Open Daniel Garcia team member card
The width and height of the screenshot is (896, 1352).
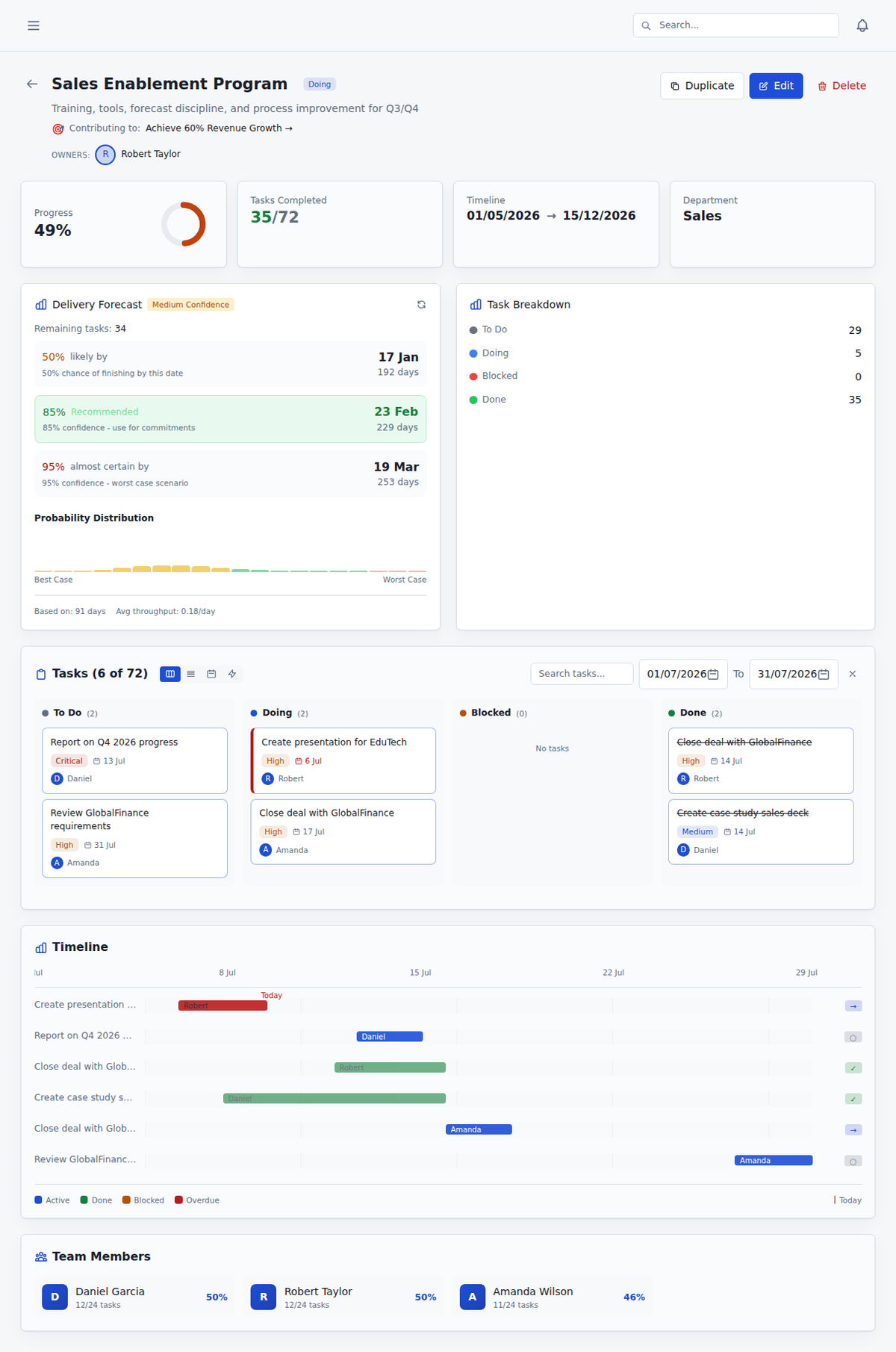(134, 1297)
